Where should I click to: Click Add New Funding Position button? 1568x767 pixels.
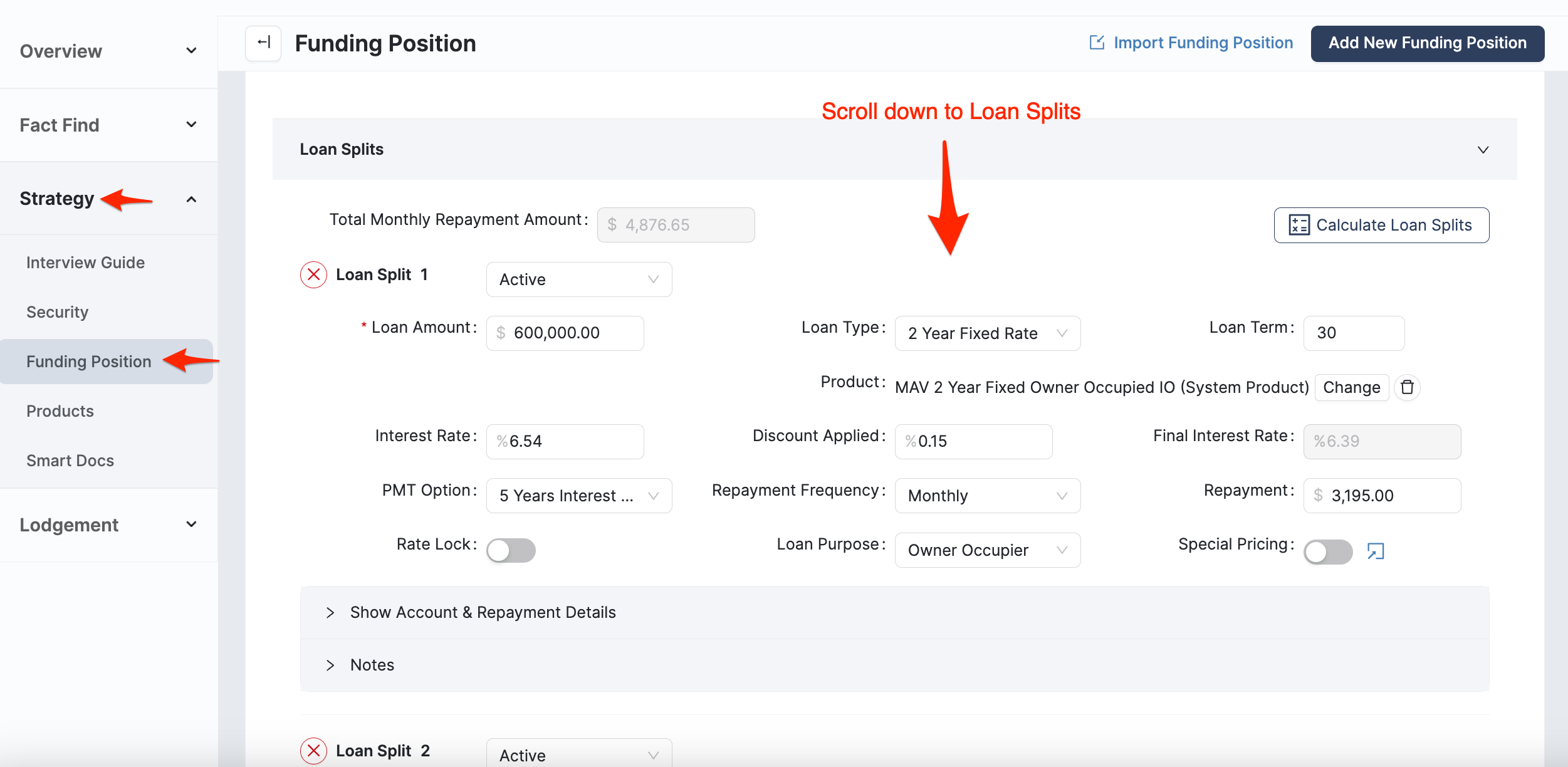1427,43
